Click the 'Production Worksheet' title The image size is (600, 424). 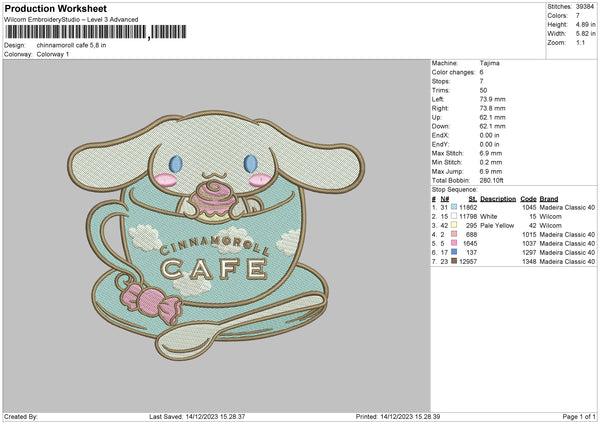point(55,8)
